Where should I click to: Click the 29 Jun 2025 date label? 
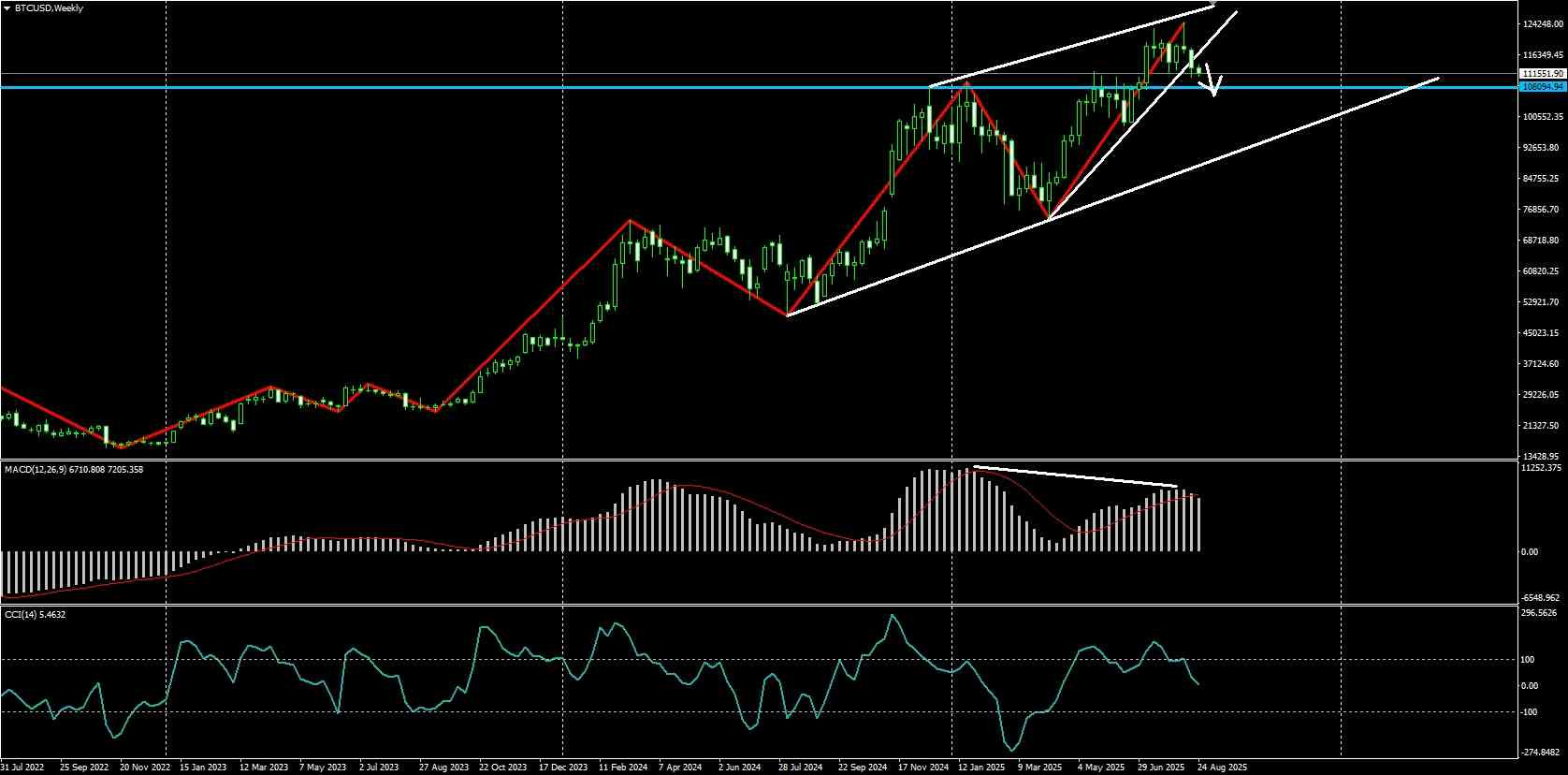click(1161, 768)
